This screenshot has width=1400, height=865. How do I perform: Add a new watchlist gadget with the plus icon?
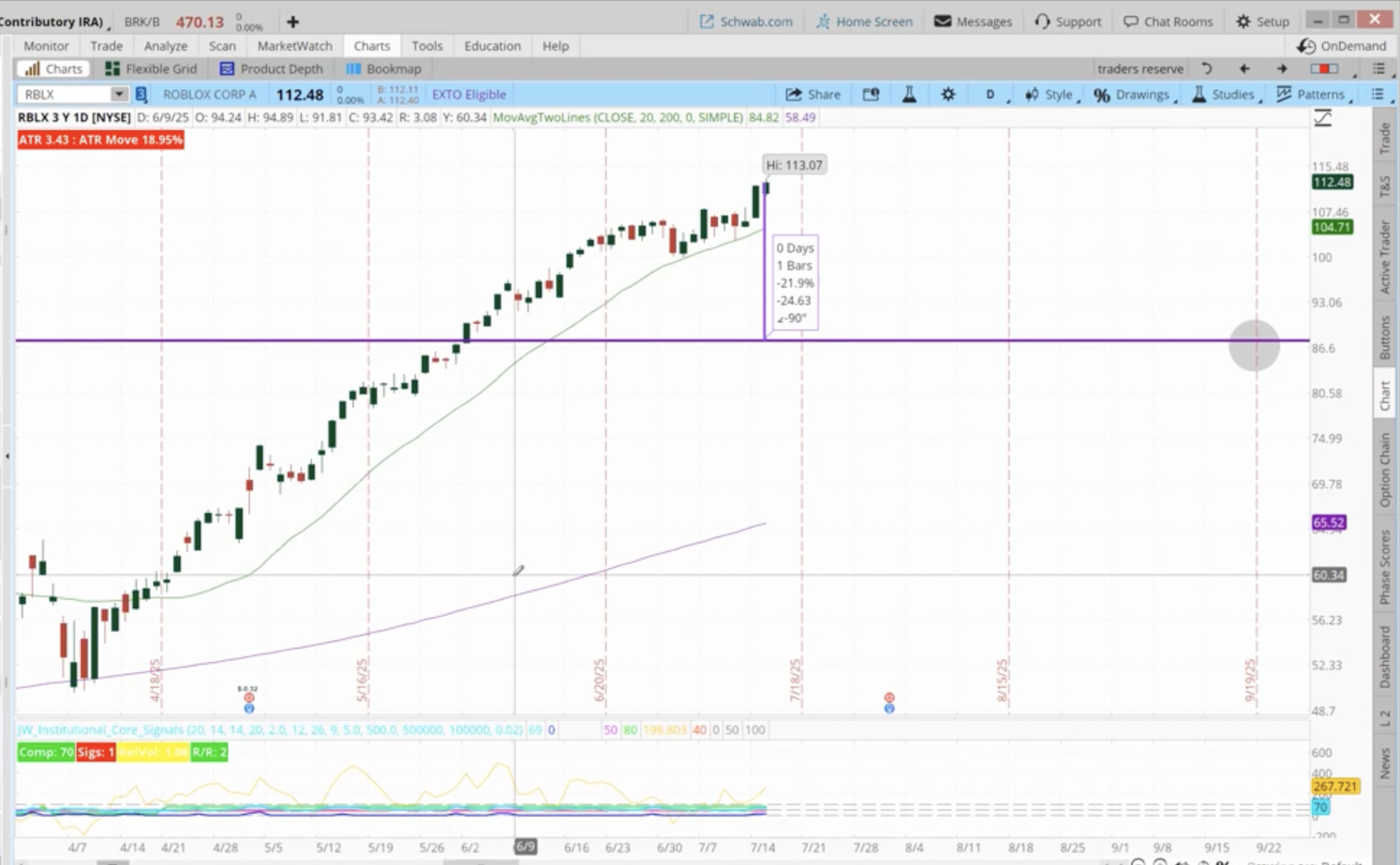click(293, 22)
